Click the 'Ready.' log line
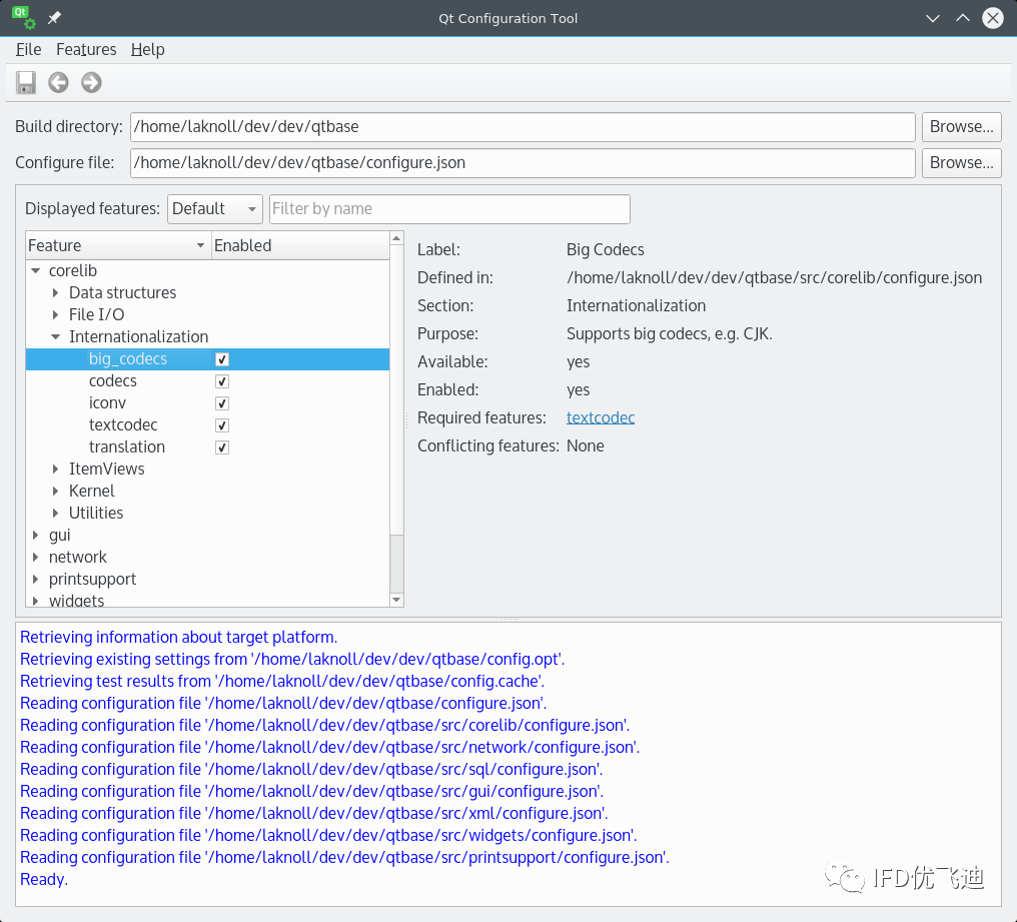 (x=43, y=880)
